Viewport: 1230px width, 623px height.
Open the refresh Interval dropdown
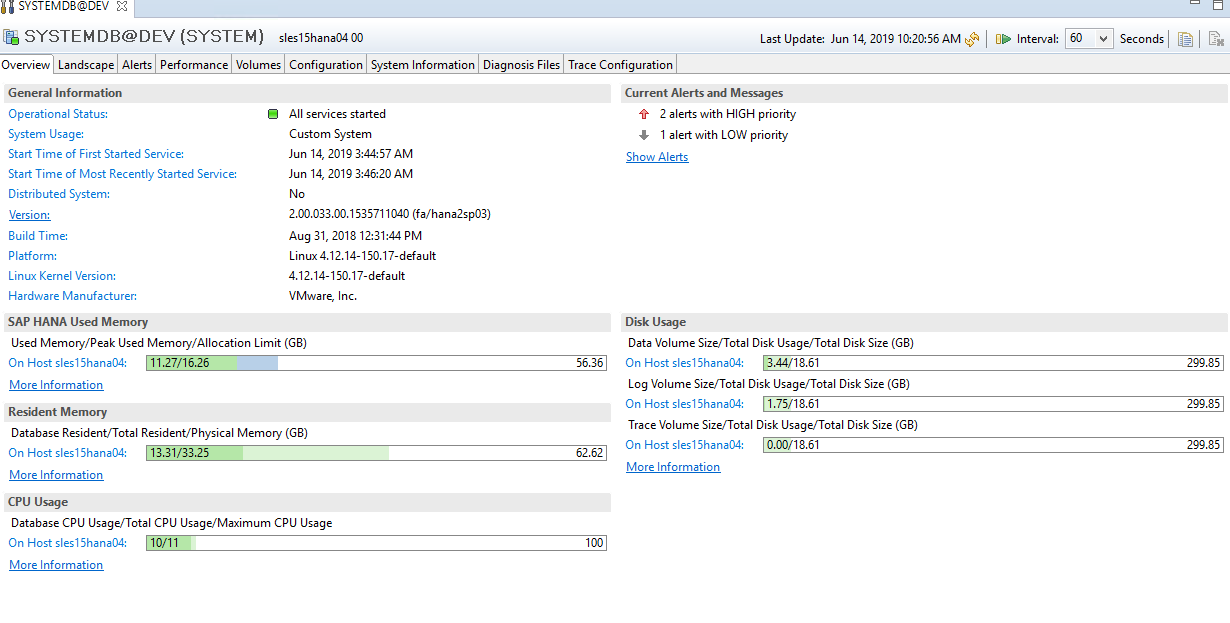pos(1088,39)
